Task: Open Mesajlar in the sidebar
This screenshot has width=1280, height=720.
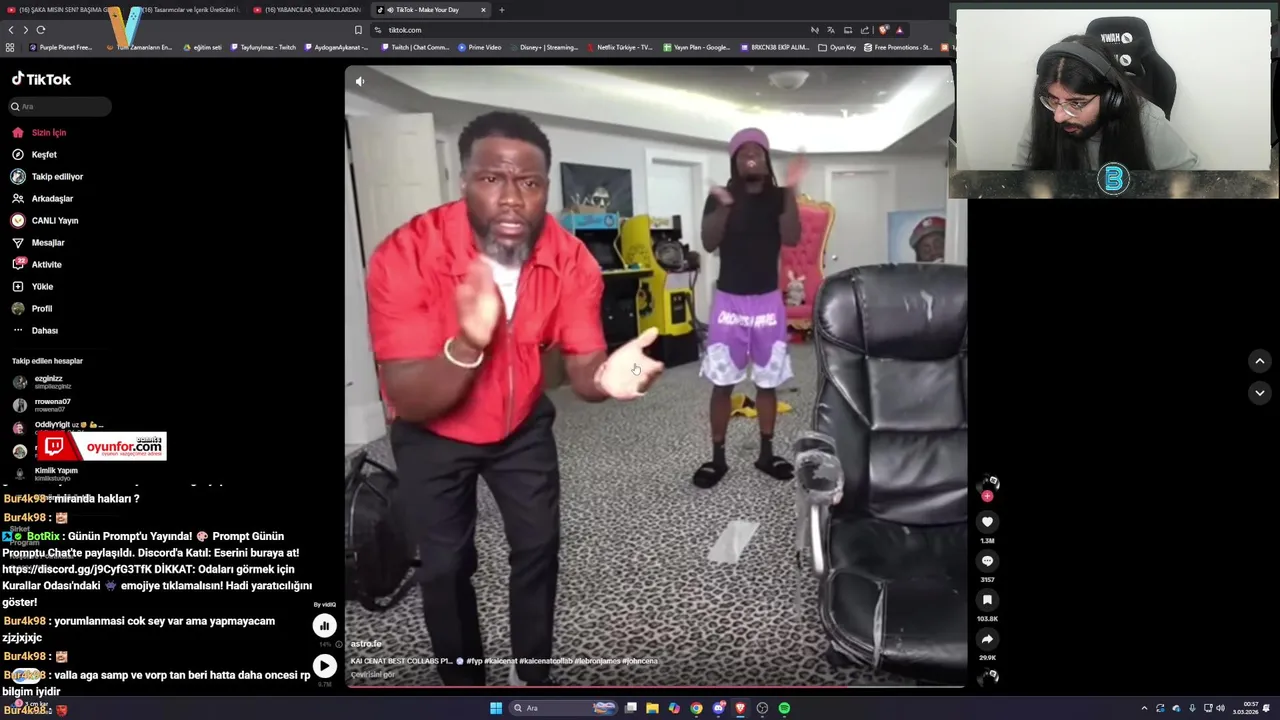Action: coord(39,243)
